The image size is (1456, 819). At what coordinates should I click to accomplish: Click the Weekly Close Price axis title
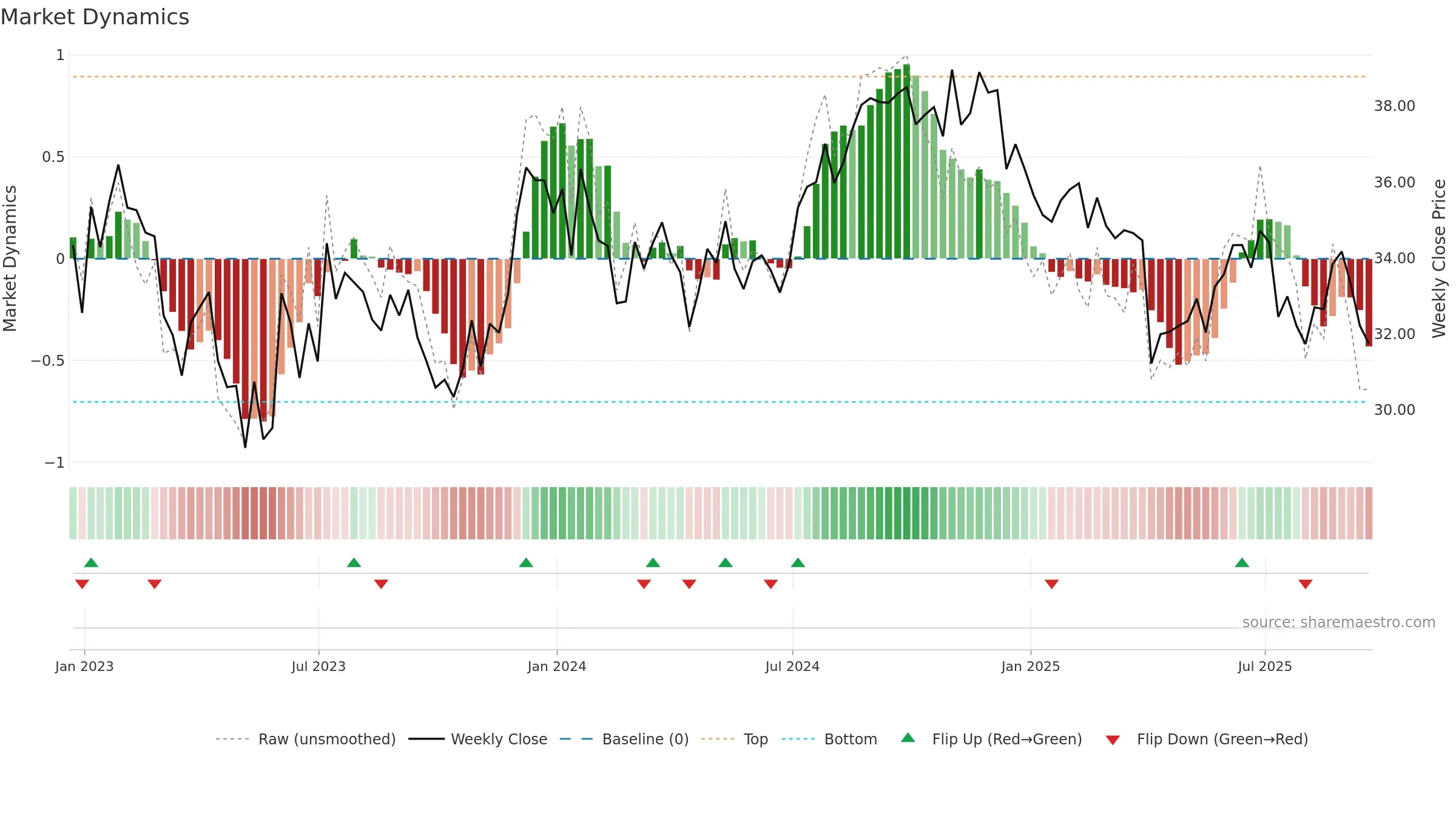pos(1439,258)
